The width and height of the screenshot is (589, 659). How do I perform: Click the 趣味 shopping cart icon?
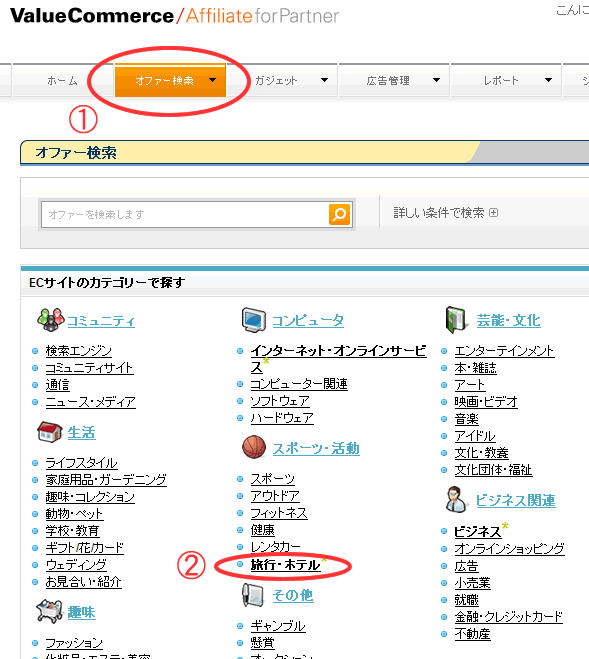[49, 612]
